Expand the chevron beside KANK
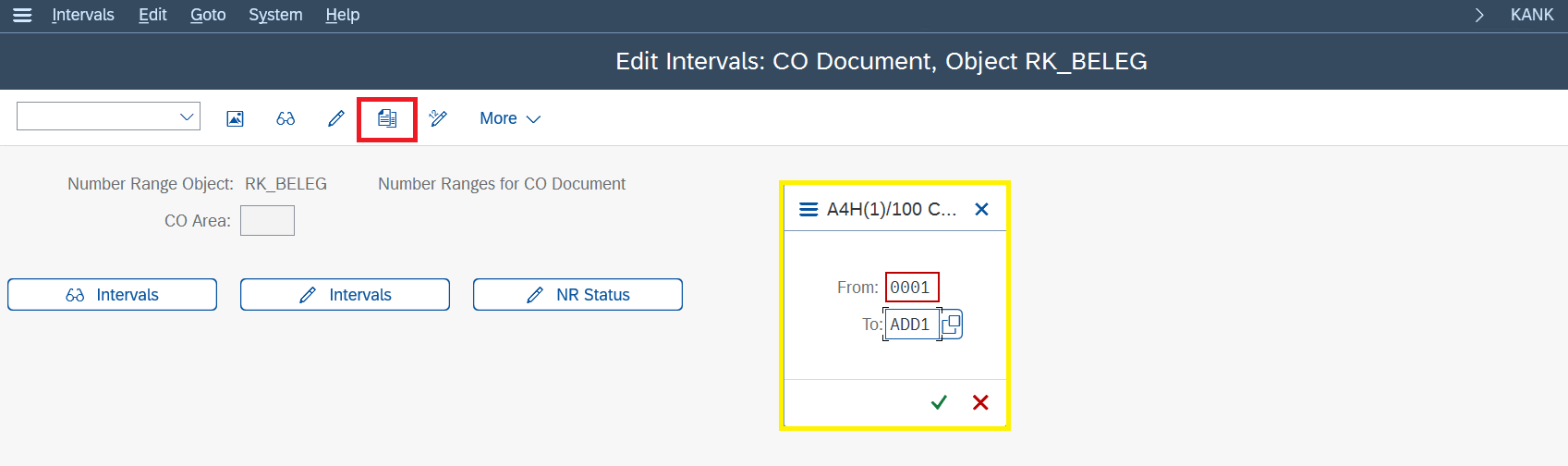The image size is (1568, 466). click(1479, 15)
